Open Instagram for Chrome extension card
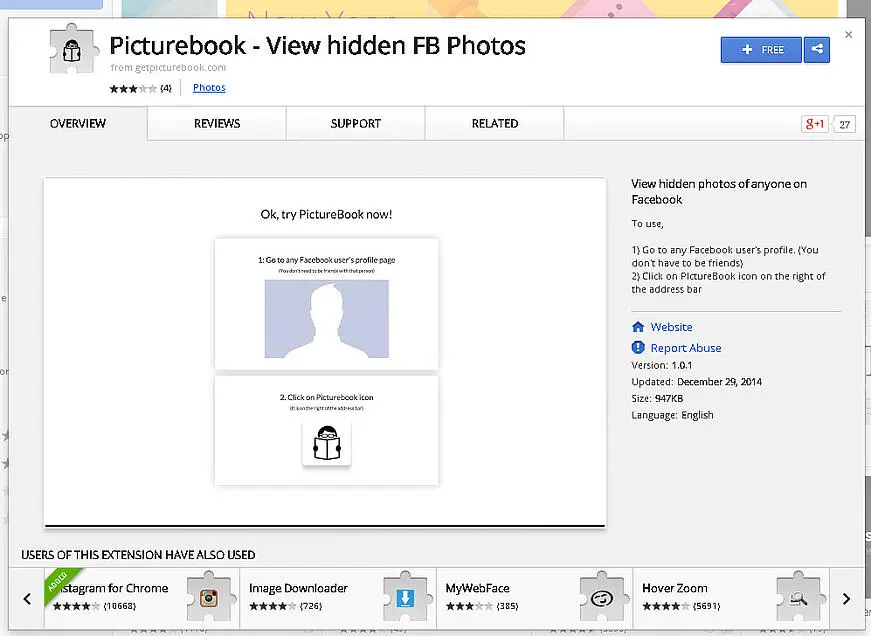 [x=142, y=598]
